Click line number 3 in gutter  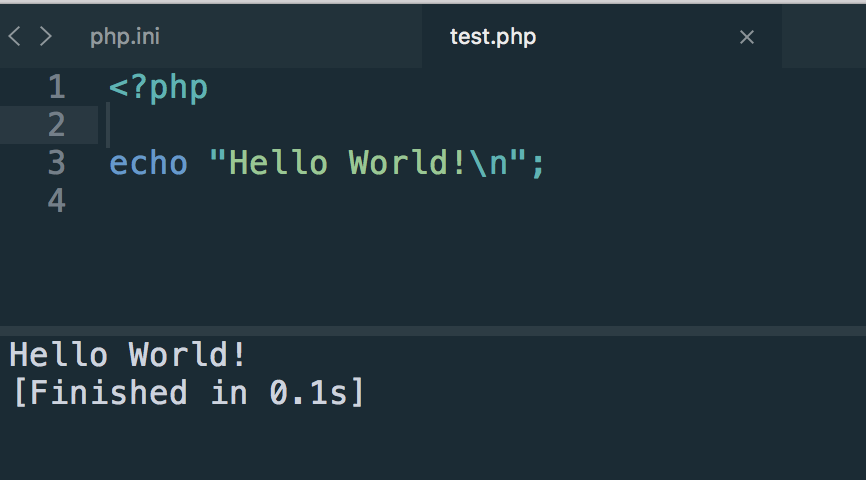click(x=57, y=163)
